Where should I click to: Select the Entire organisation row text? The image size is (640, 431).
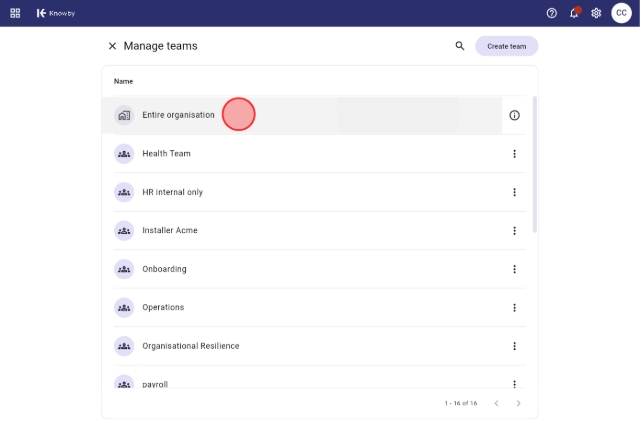(178, 115)
